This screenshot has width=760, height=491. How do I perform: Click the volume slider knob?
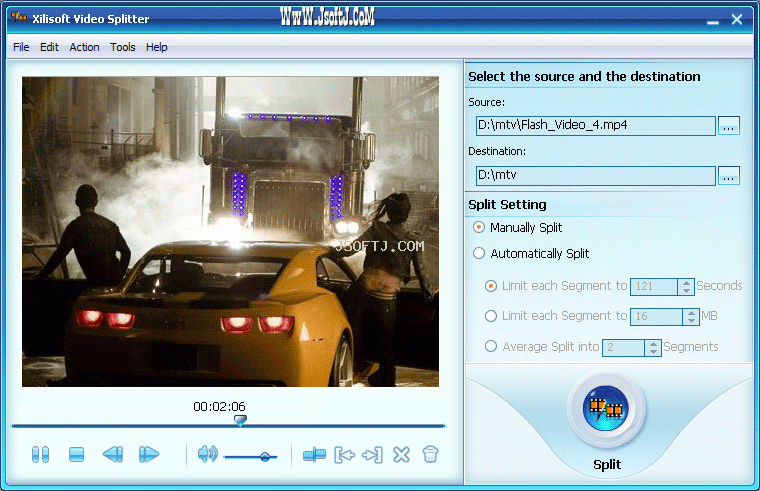pos(265,457)
